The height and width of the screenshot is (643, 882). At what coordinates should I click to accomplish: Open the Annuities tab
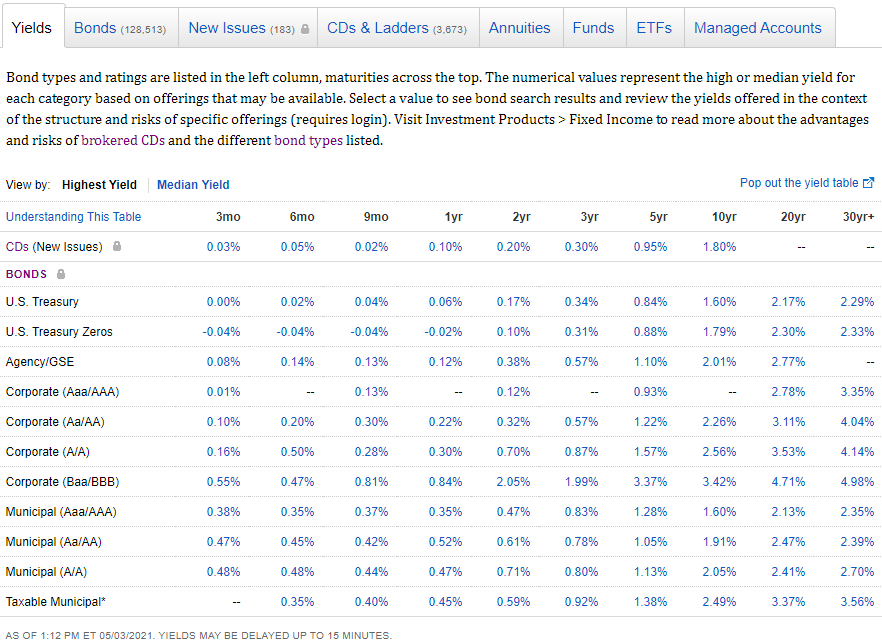click(519, 28)
